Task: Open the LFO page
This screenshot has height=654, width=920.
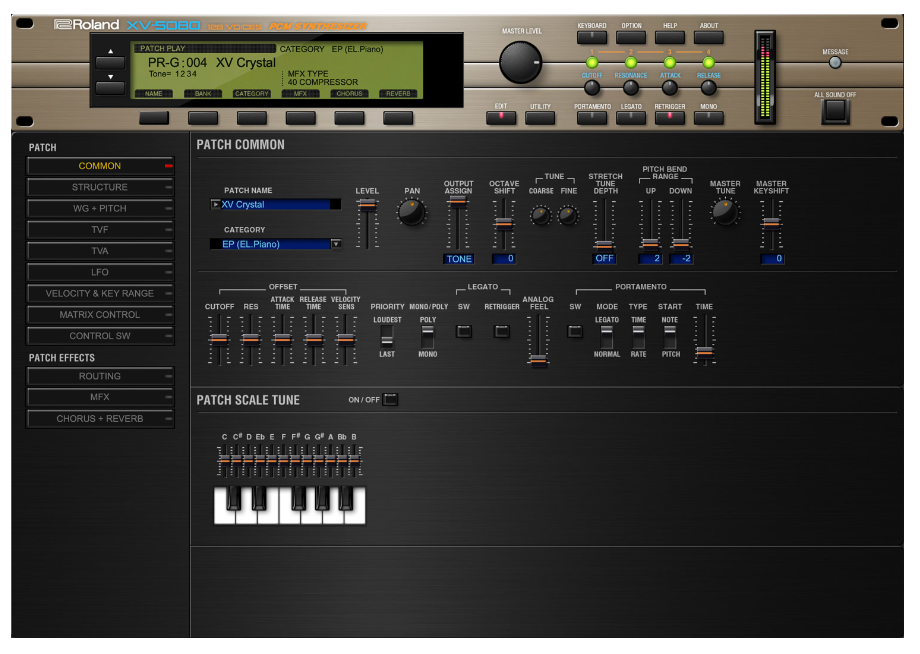Action: tap(100, 272)
